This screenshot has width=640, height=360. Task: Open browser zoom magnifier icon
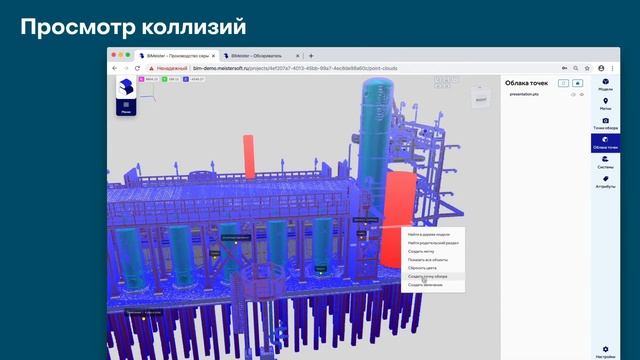click(x=576, y=68)
